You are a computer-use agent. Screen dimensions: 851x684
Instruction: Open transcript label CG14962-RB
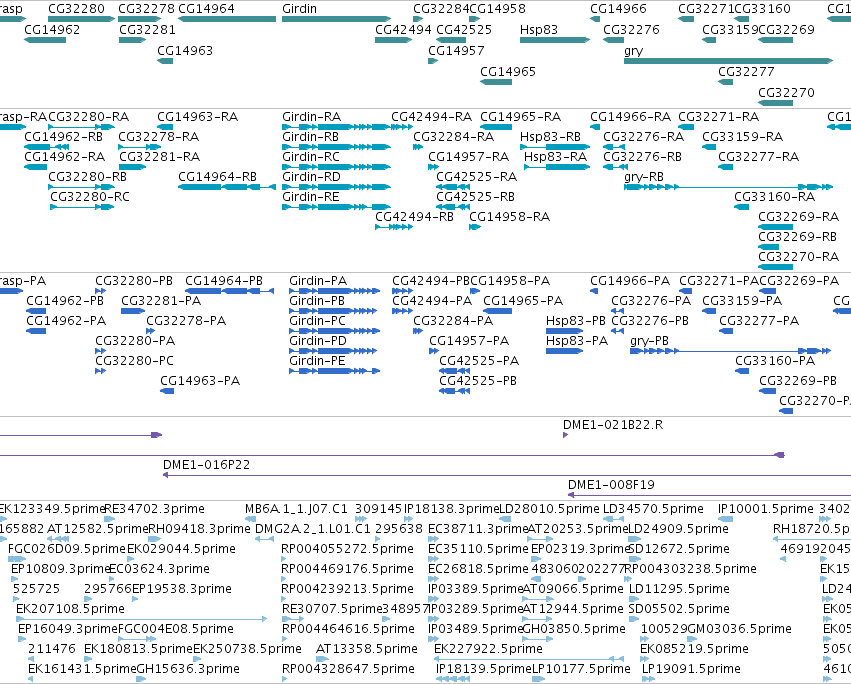point(63,137)
